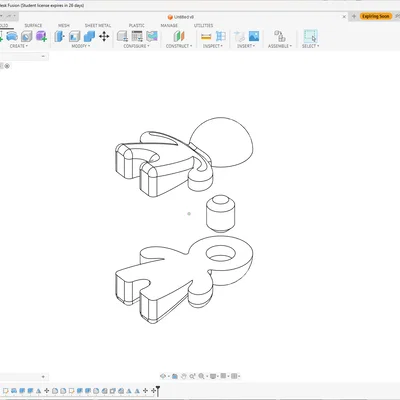400x400 pixels.
Task: Select the Untitled v8 document tab
Action: [181, 17]
